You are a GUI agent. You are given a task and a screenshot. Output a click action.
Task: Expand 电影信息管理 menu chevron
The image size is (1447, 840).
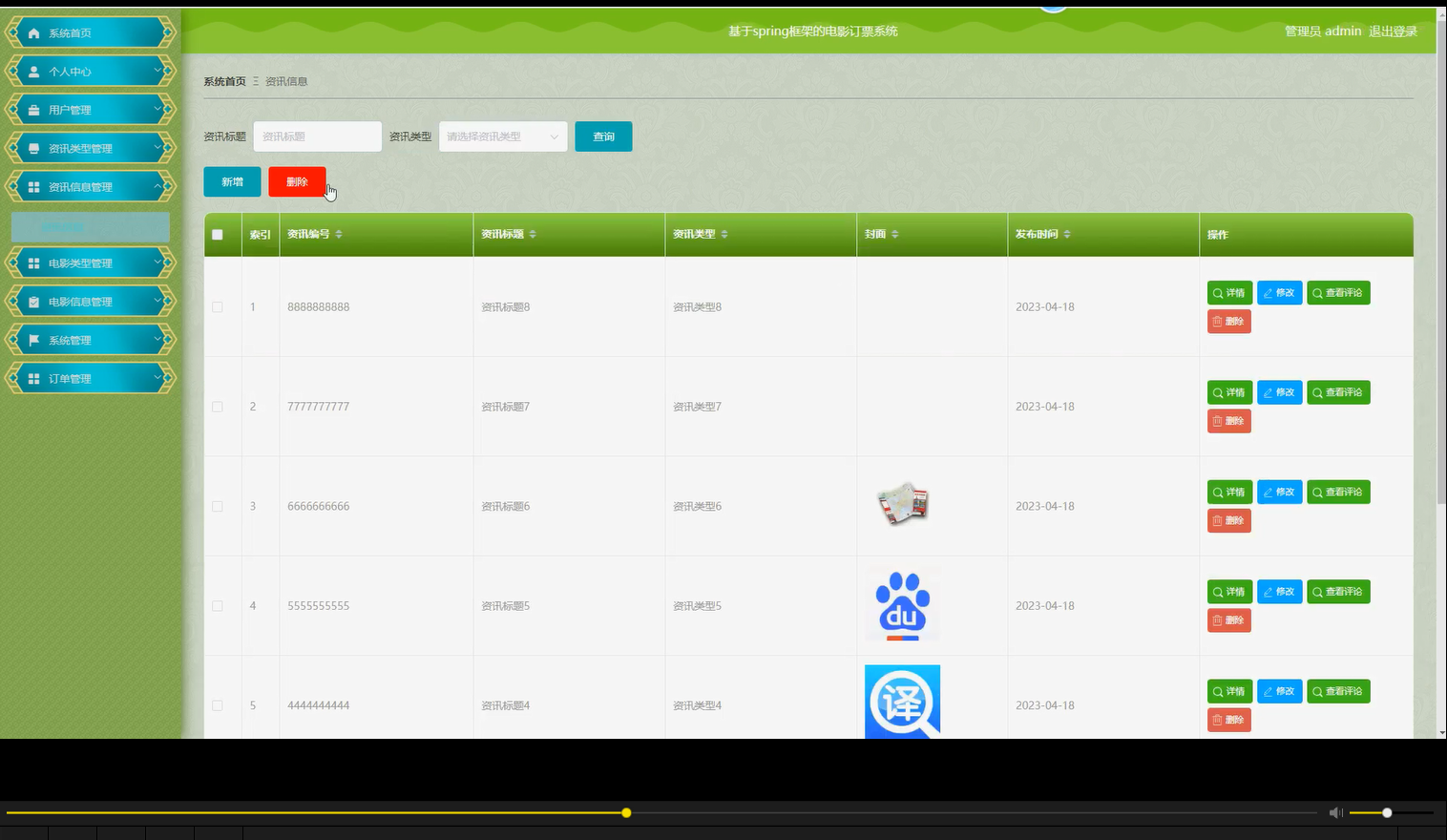coord(157,301)
